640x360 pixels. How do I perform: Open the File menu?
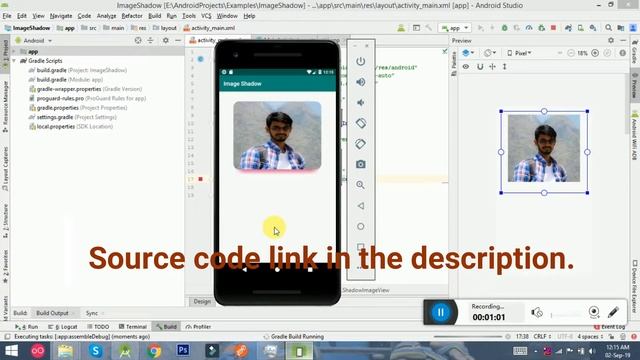[x=7, y=16]
